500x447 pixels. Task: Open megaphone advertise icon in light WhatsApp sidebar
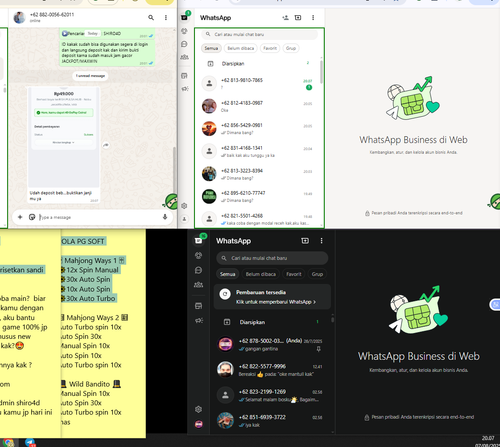coord(184,89)
